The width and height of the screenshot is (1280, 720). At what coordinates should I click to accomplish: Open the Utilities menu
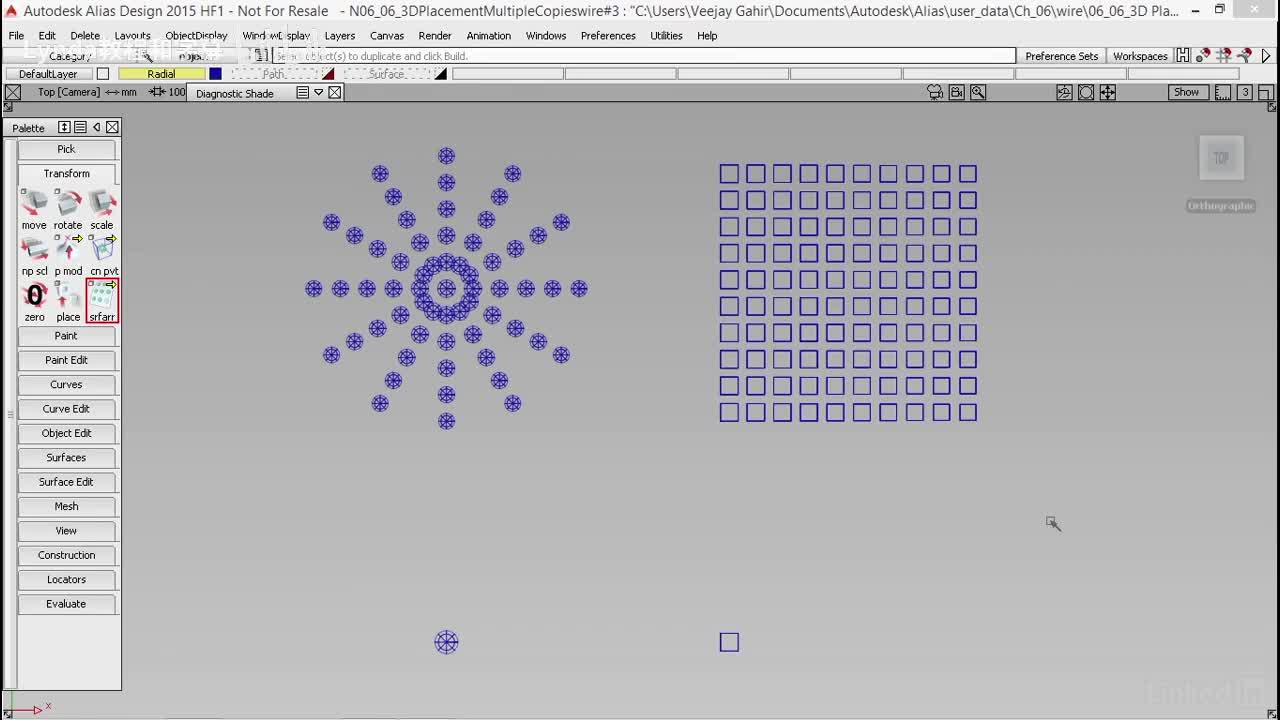tap(666, 36)
